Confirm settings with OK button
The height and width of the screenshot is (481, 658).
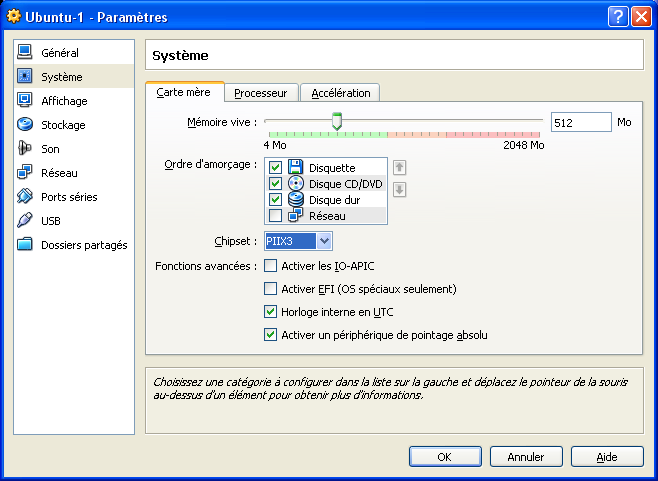[445, 456]
